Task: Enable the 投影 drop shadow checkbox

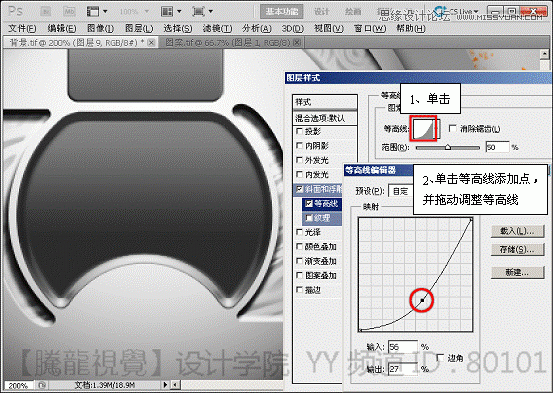Action: click(x=299, y=131)
